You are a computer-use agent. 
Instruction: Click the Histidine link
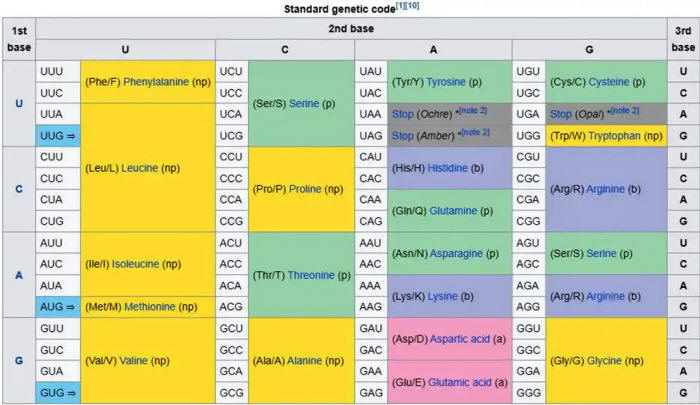[448, 168]
